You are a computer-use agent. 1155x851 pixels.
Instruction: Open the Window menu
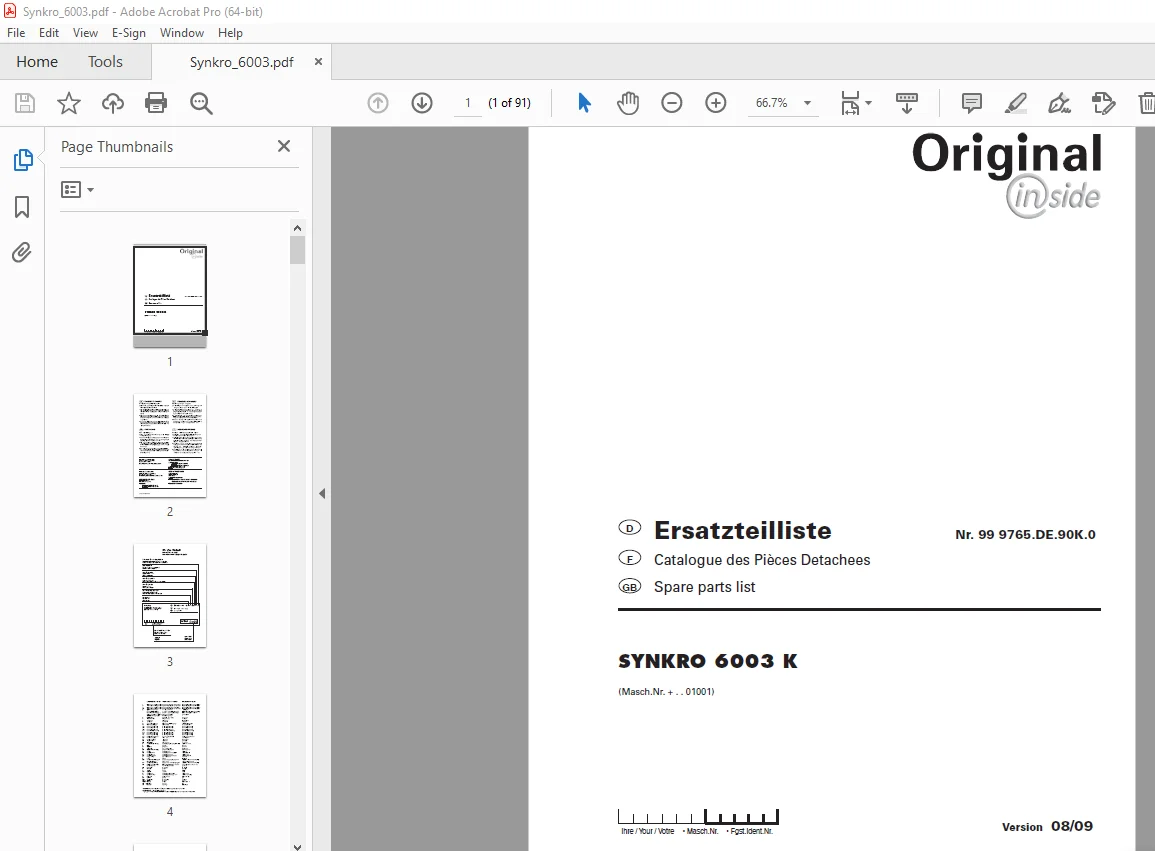tap(182, 33)
